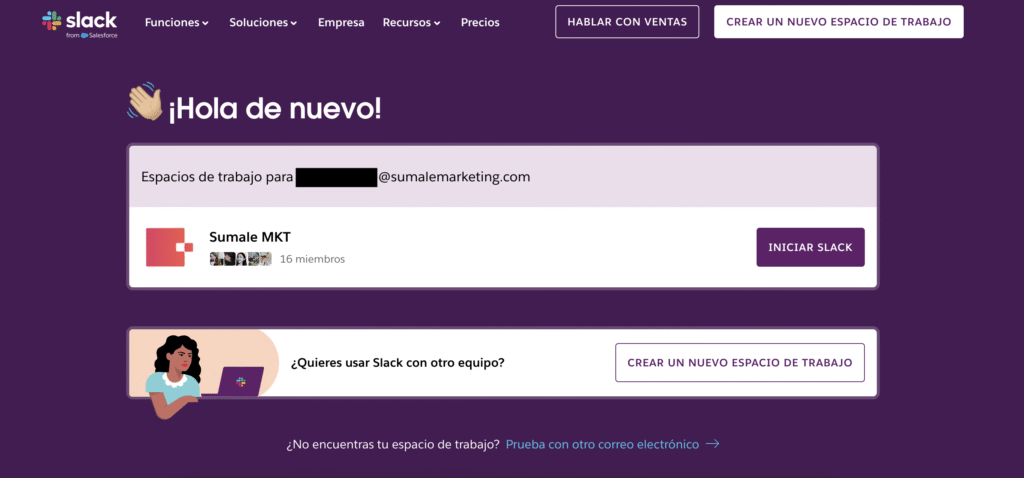
Task: Click header Crear un nuevo espacio de trabajo
Action: click(x=839, y=22)
